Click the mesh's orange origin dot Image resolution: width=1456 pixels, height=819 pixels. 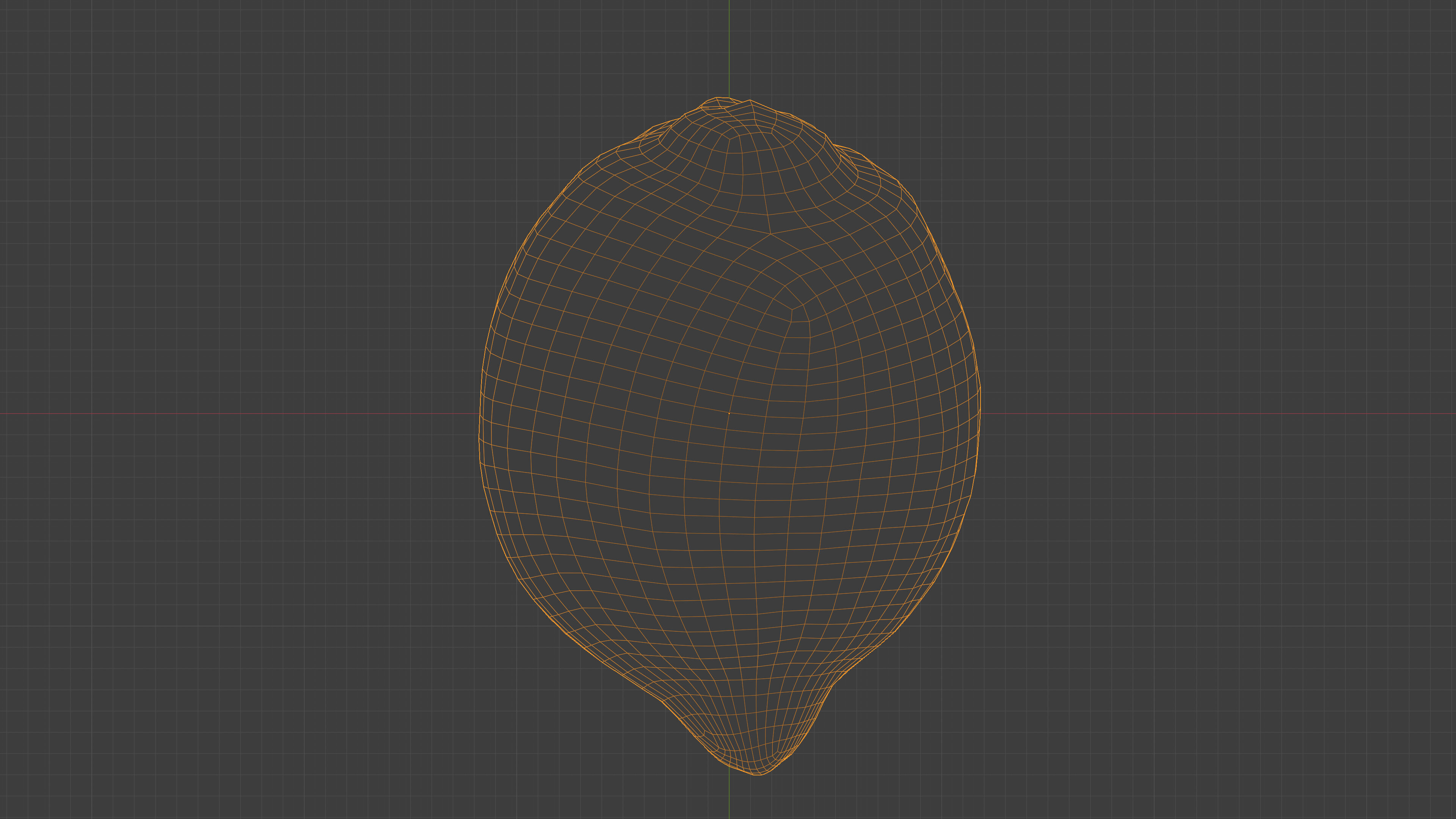(729, 414)
